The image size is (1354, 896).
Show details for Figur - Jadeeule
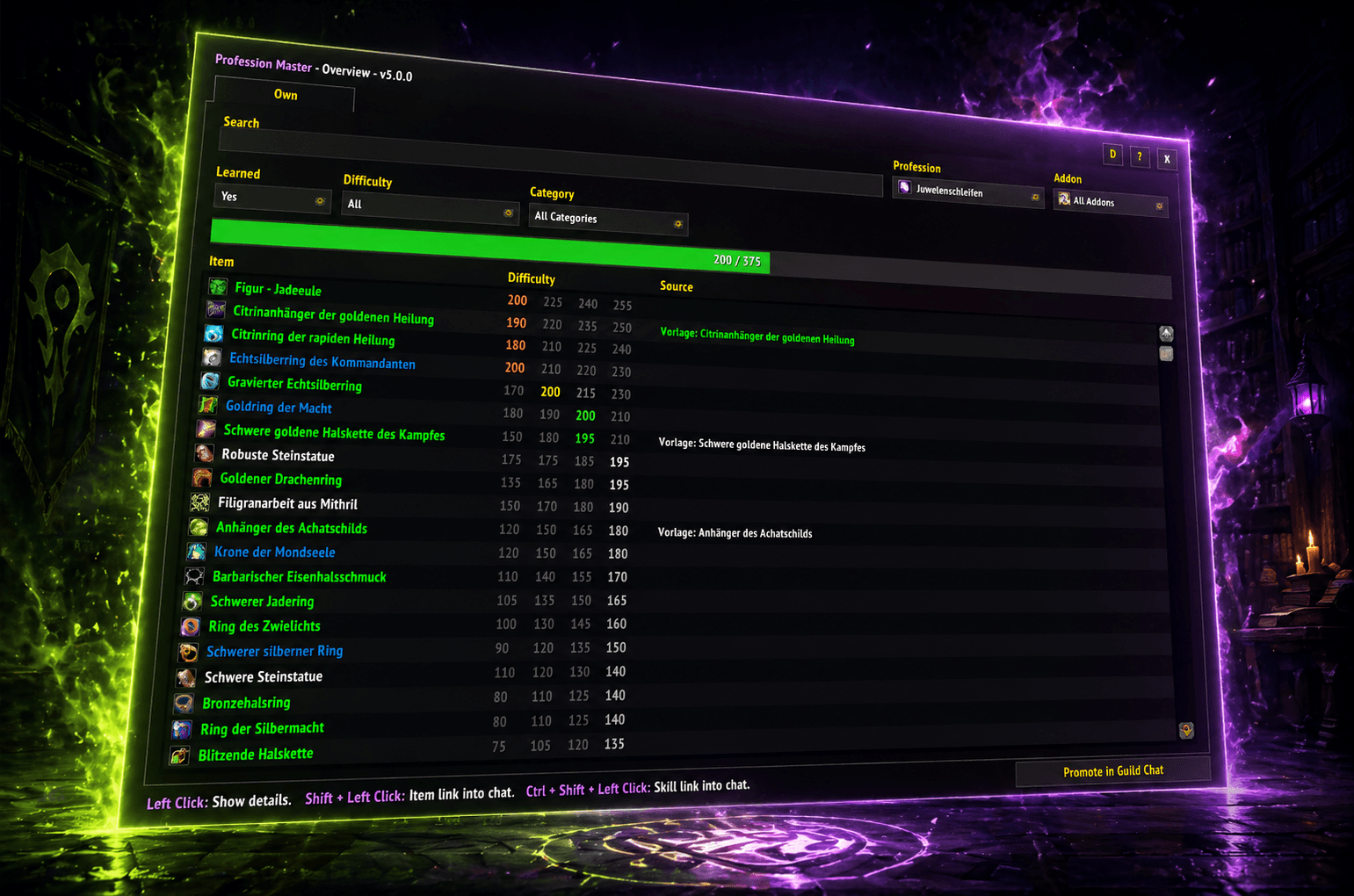(278, 289)
